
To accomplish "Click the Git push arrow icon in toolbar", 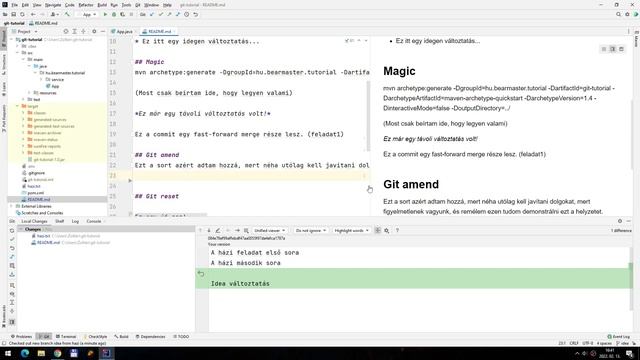I will 169,14.
